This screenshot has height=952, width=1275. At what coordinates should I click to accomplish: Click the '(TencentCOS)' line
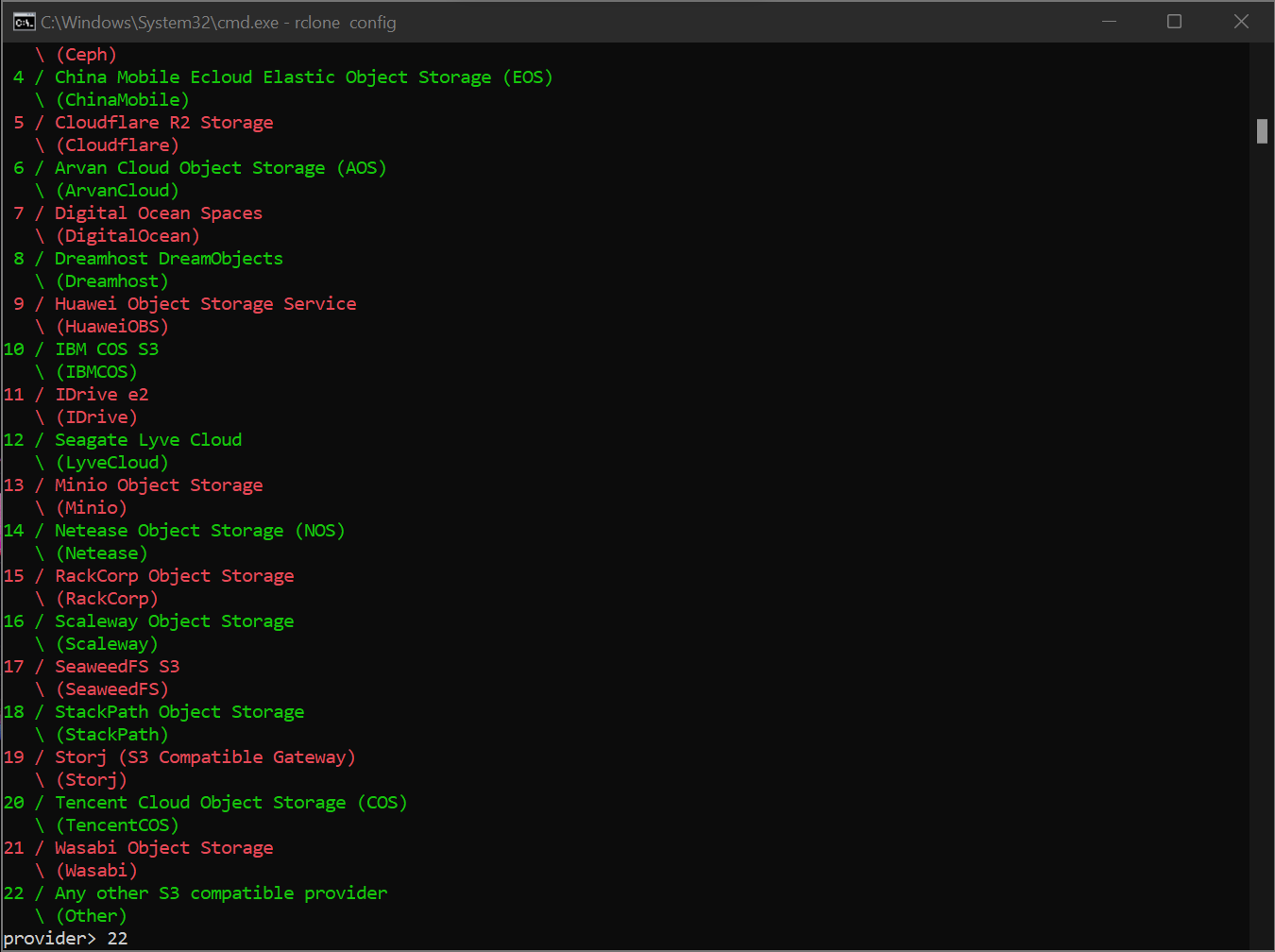117,825
